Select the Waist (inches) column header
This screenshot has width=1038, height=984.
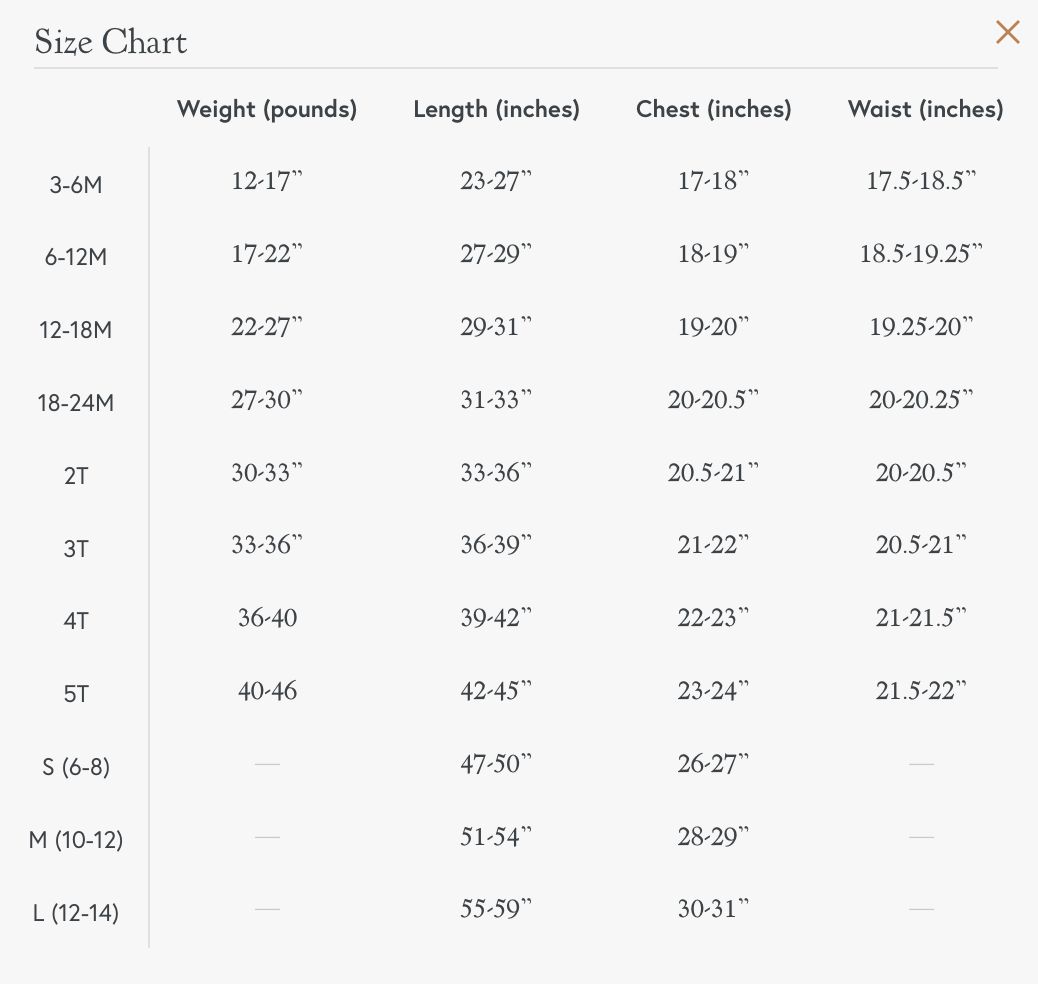coord(925,109)
